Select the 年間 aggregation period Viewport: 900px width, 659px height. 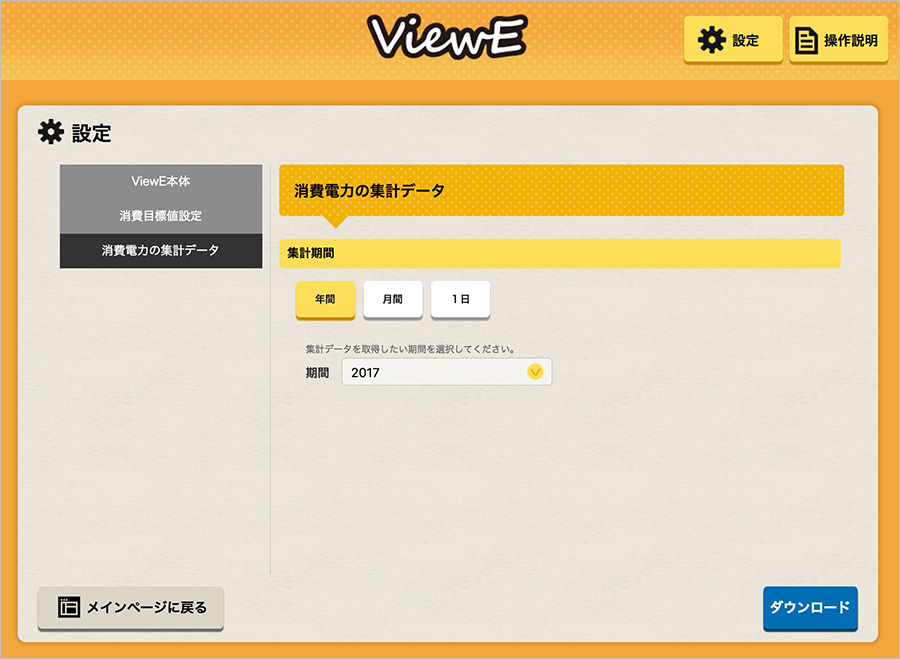pos(325,299)
